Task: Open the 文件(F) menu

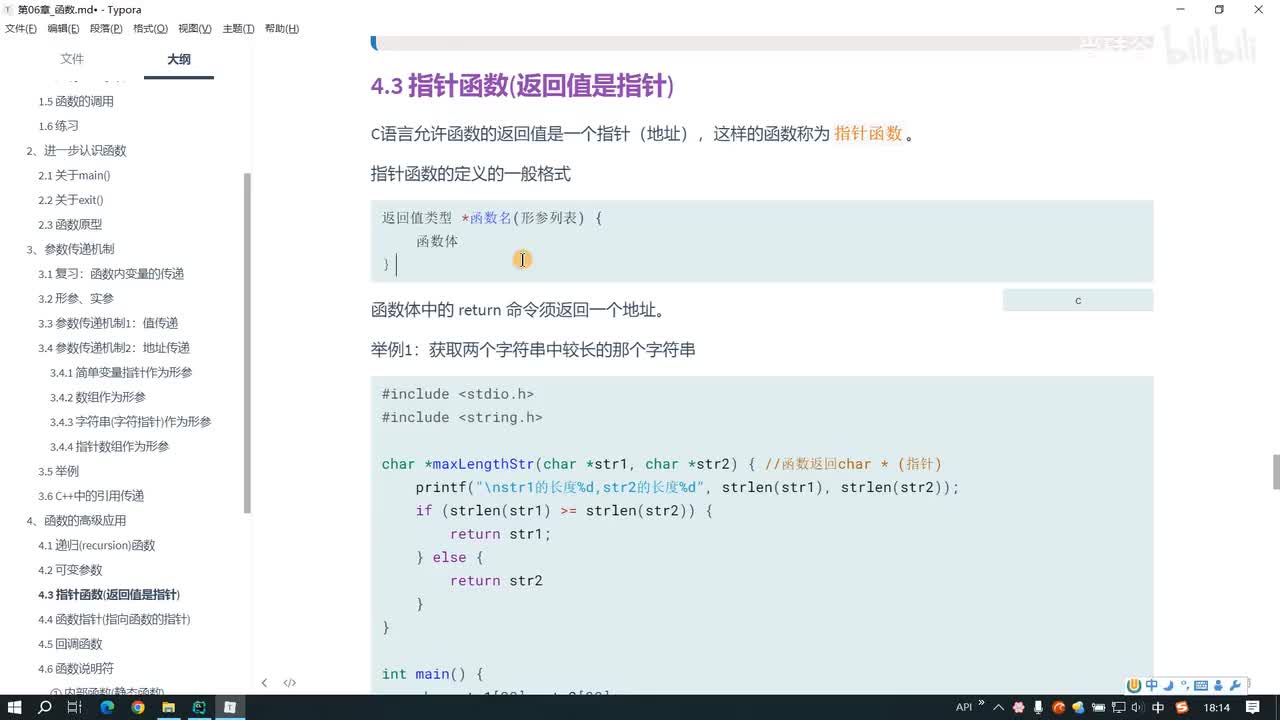Action: click(20, 29)
